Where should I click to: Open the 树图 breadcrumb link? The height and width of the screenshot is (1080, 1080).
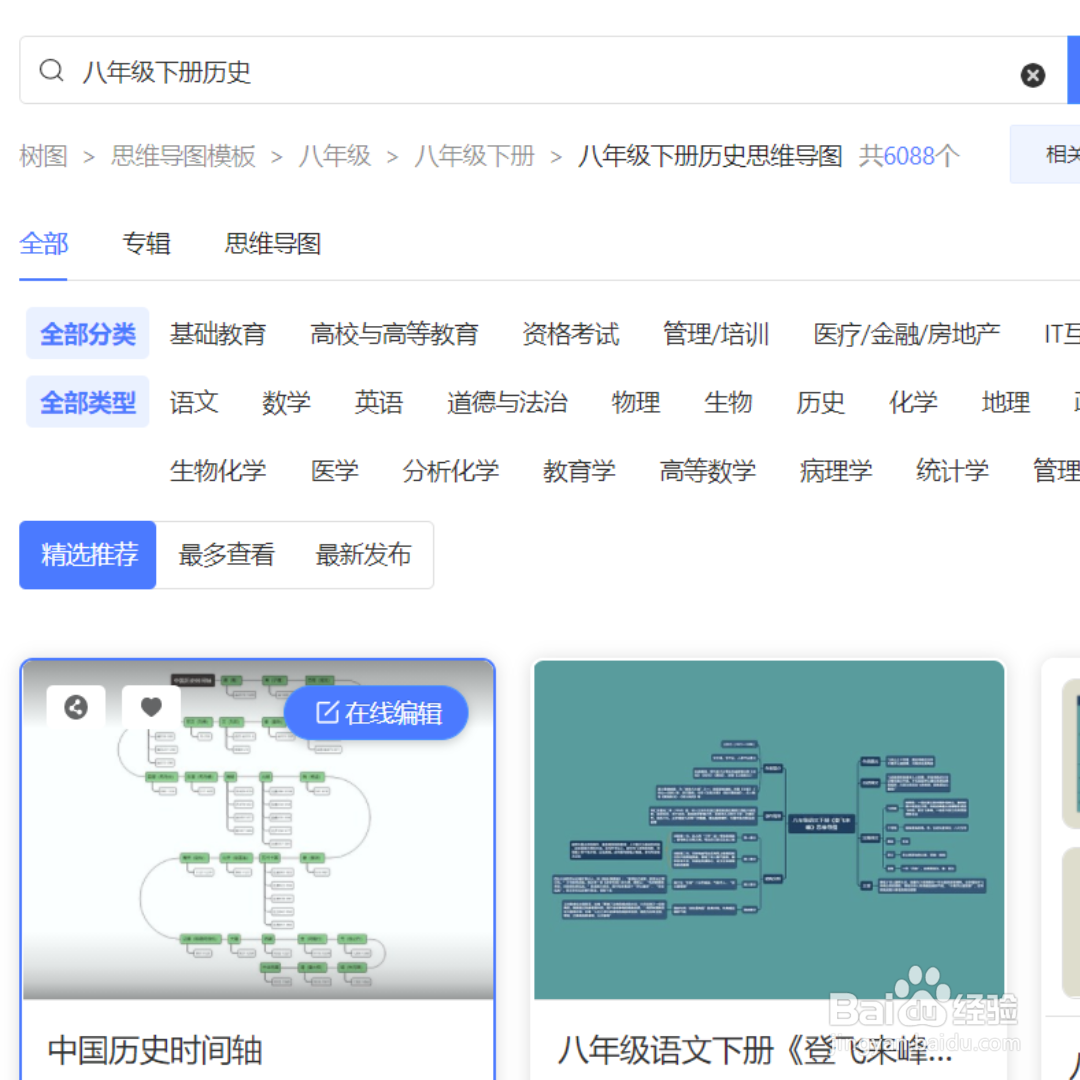43,156
